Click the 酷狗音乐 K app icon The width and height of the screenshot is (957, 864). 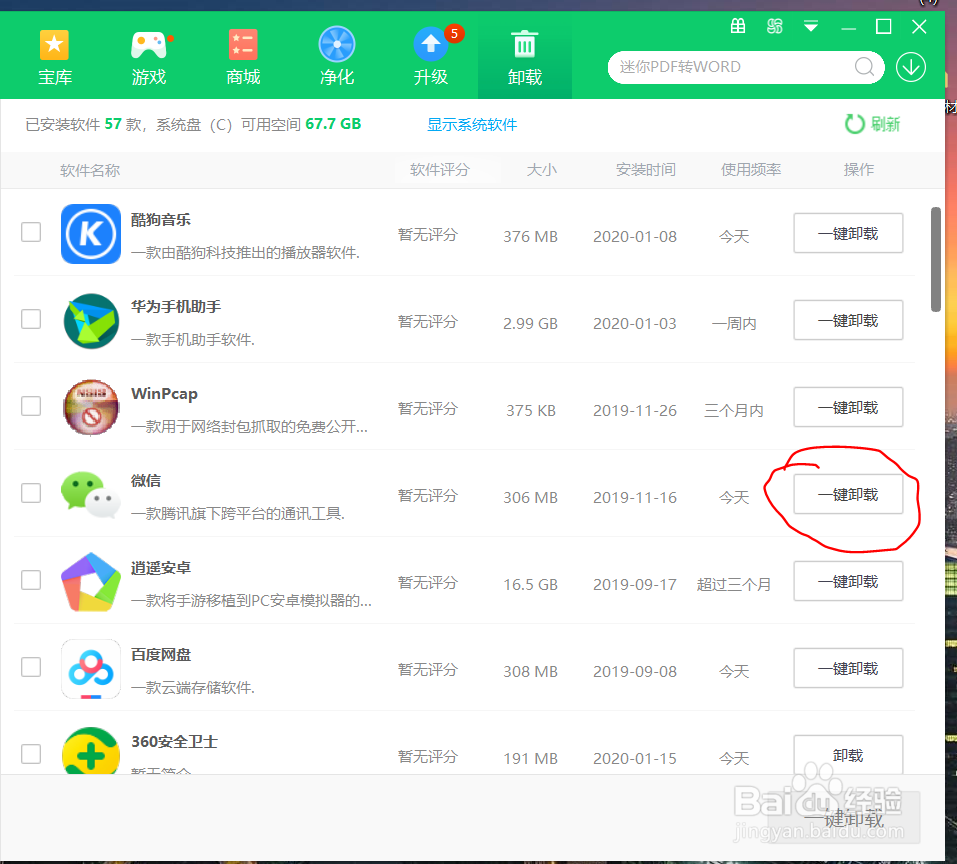91,234
